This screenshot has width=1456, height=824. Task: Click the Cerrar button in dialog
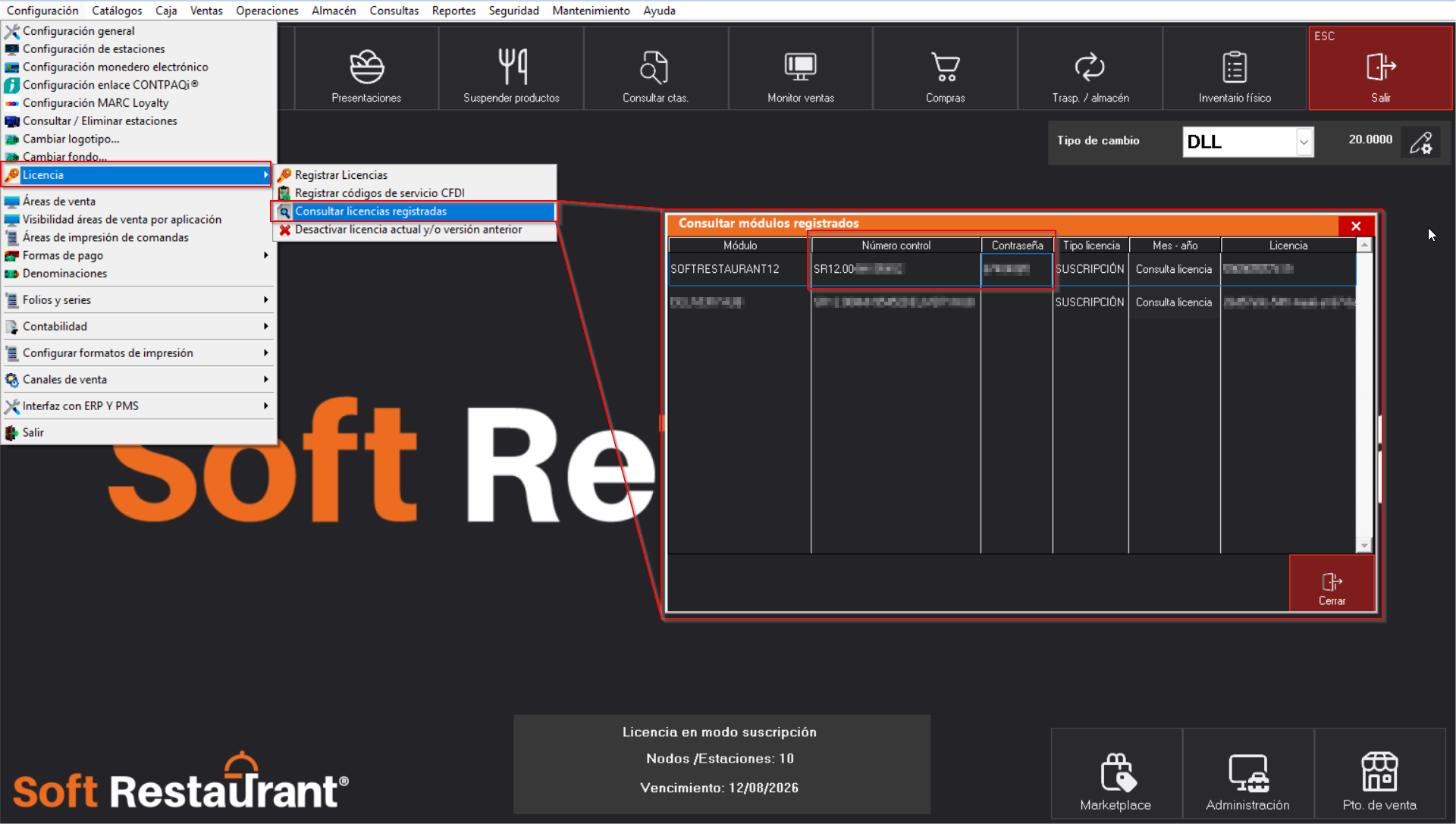click(1331, 584)
